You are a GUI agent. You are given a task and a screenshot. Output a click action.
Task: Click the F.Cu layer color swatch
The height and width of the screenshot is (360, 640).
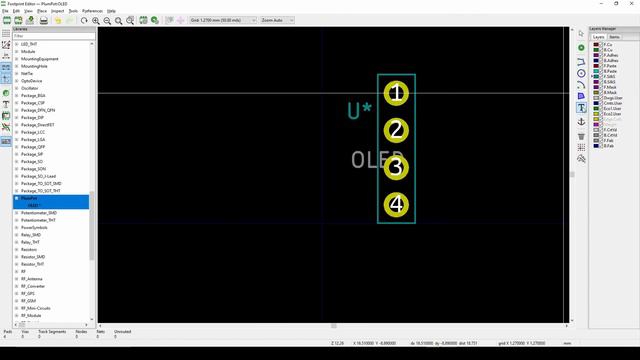(x=596, y=44)
